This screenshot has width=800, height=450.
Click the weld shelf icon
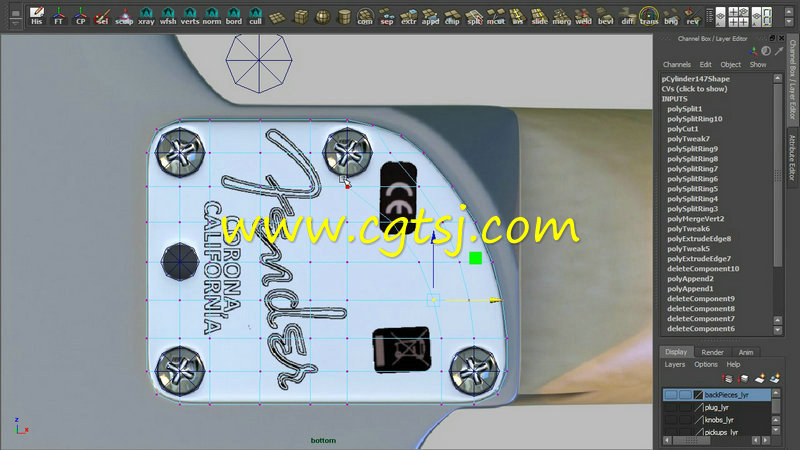tap(584, 16)
